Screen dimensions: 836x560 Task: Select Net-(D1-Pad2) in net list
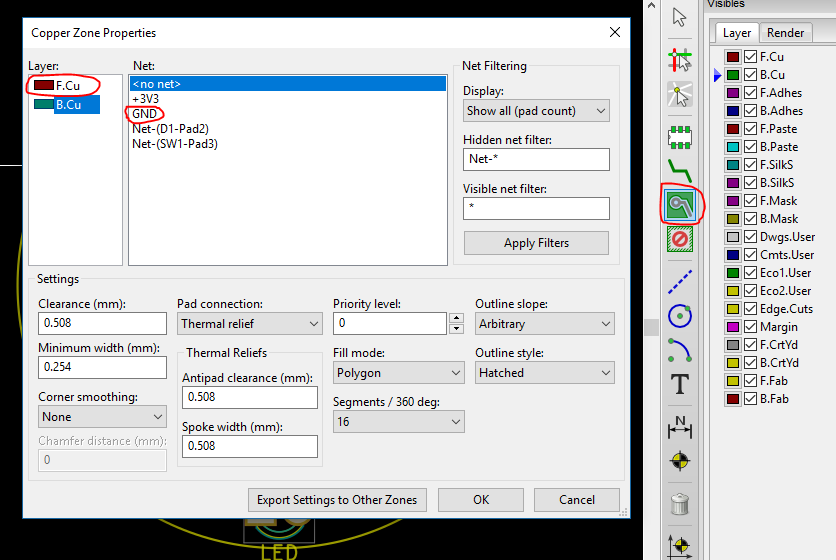click(x=170, y=129)
